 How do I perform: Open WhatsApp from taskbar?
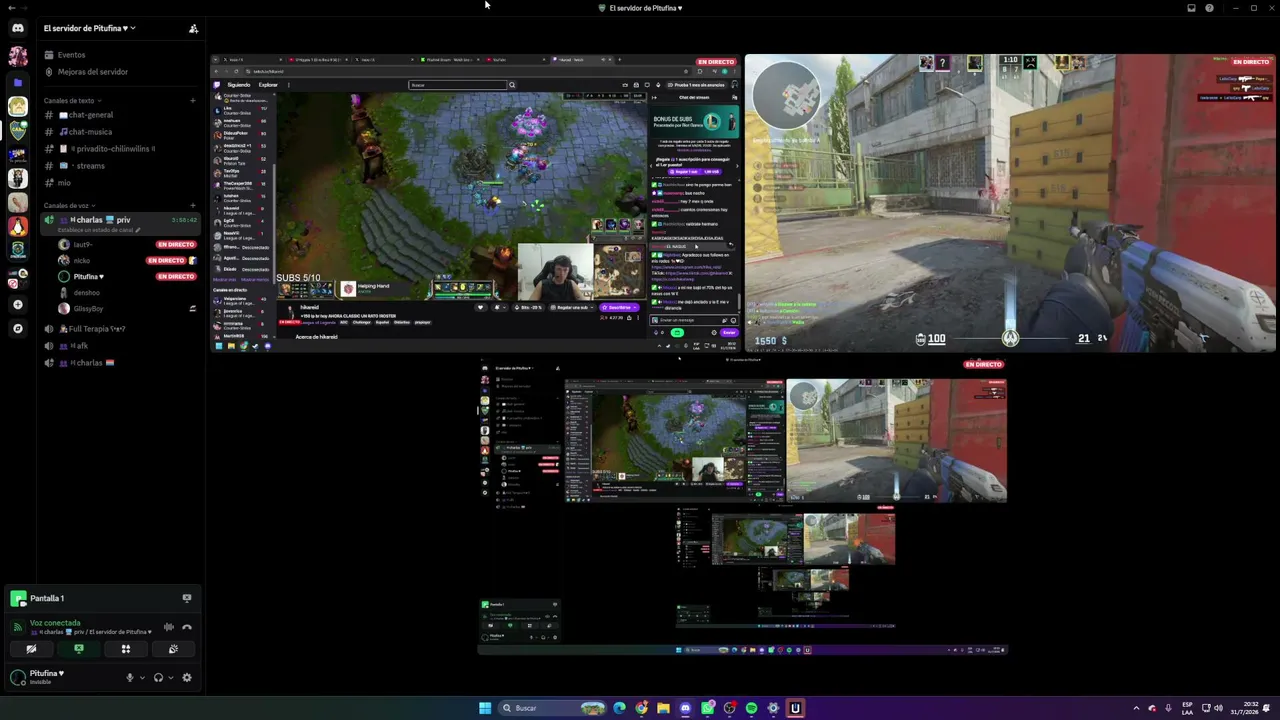point(708,708)
